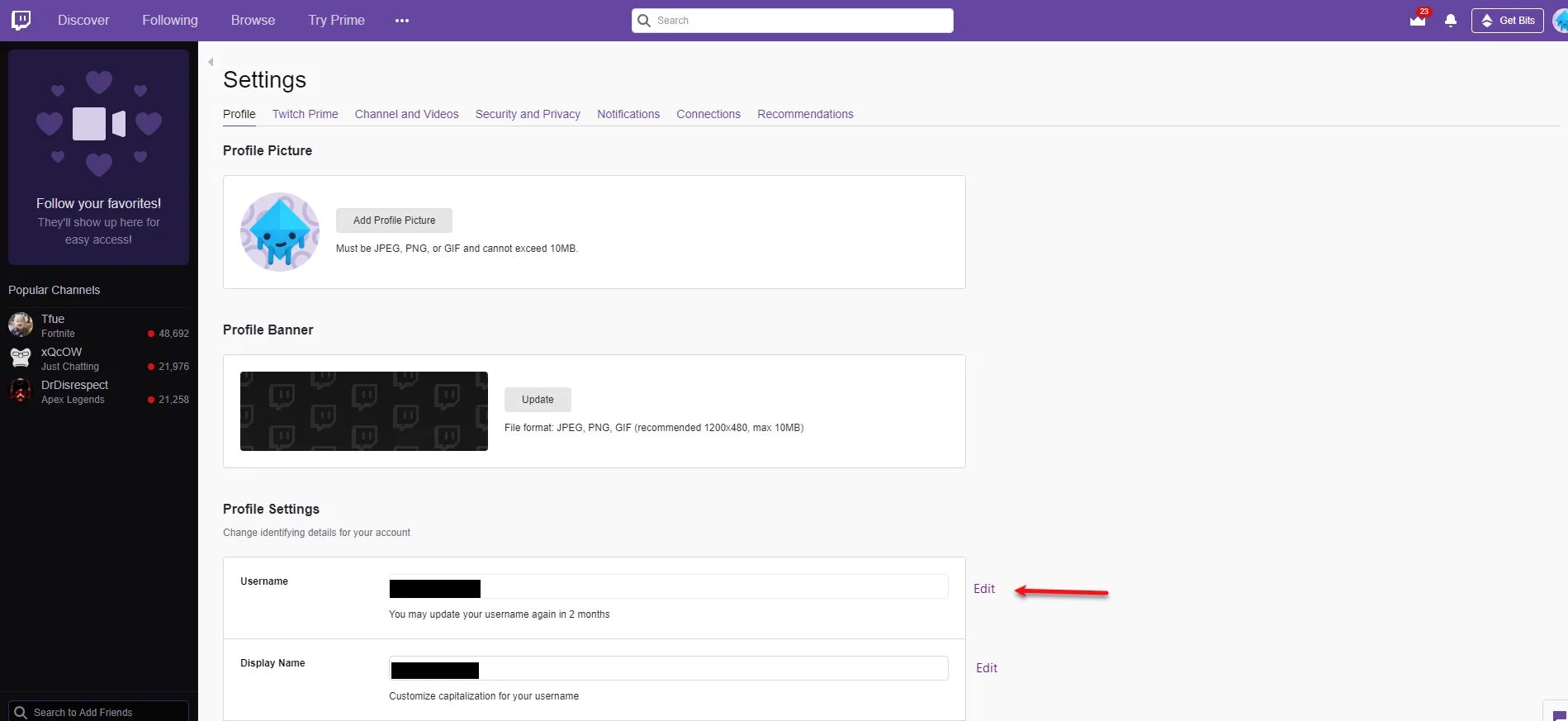Click the Display Name input field

tap(669, 668)
